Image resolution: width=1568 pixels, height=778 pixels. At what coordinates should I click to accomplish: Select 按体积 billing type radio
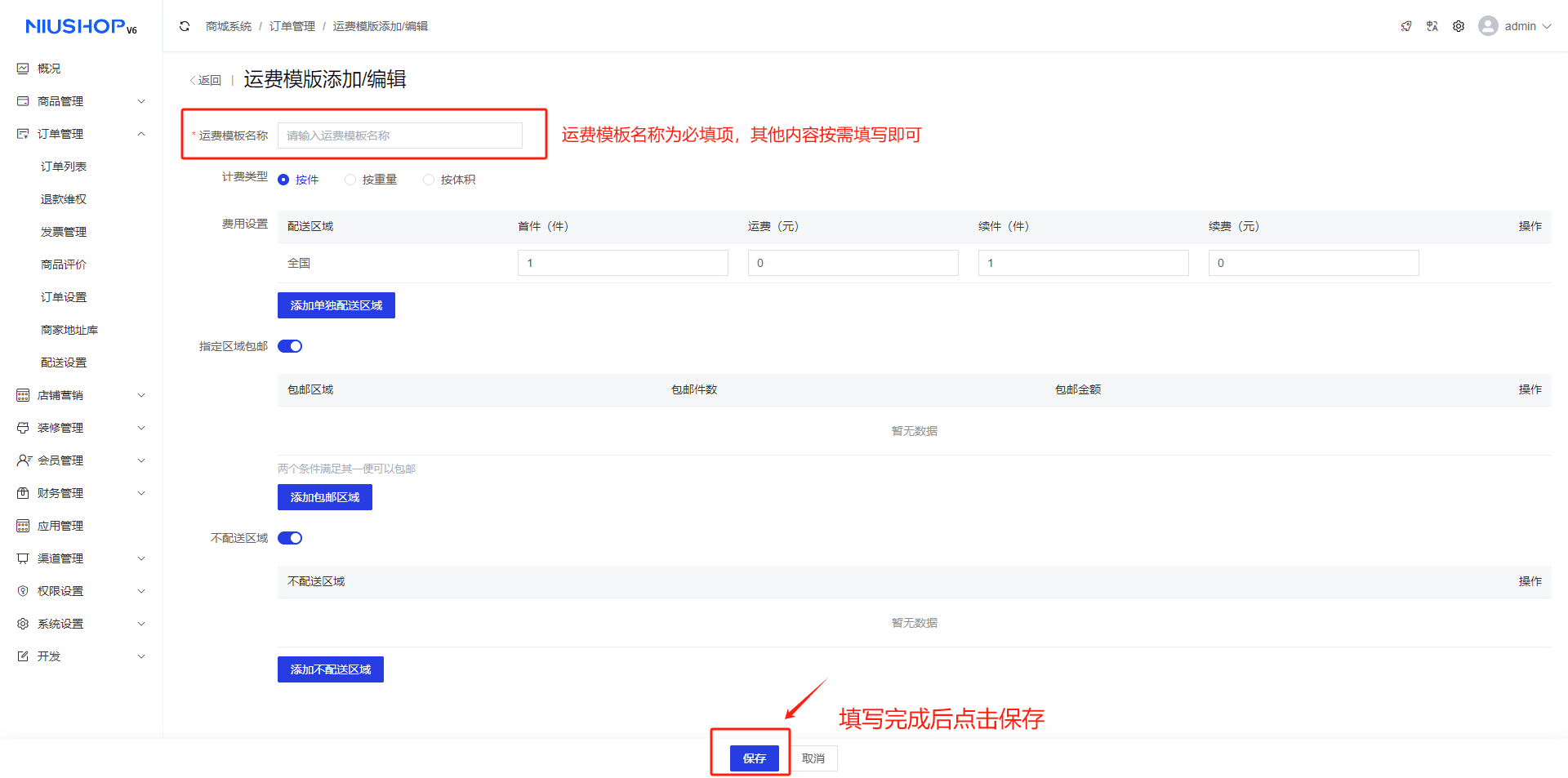(x=429, y=180)
